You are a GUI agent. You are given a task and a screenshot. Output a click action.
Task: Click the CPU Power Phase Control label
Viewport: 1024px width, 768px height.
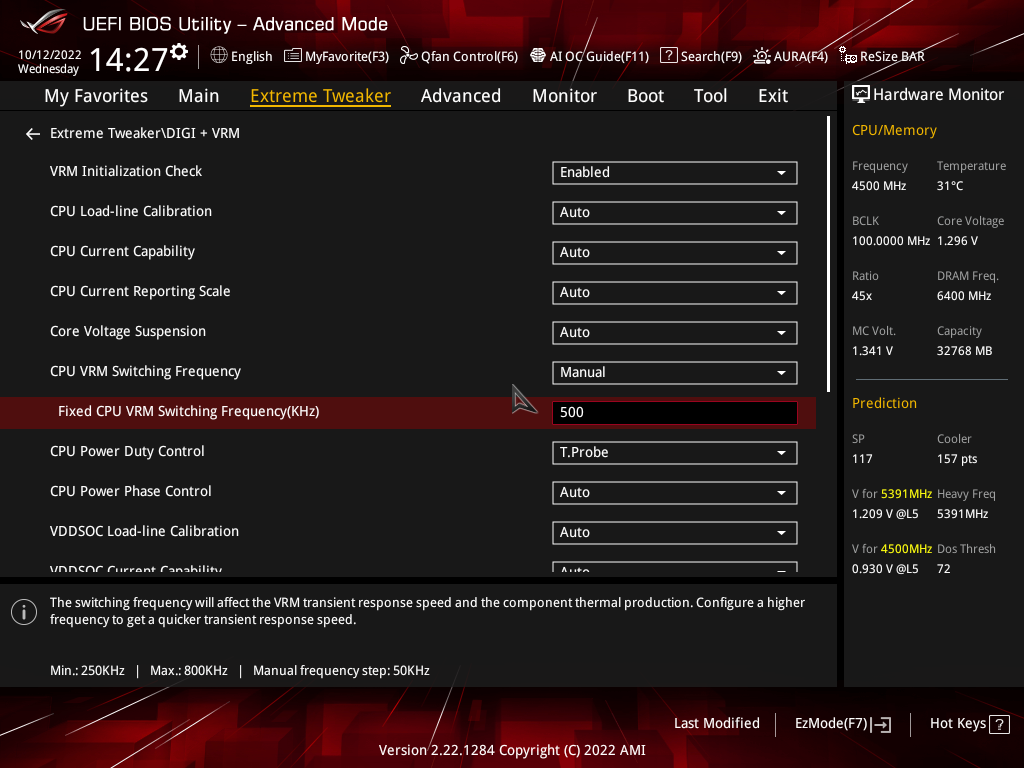point(131,491)
